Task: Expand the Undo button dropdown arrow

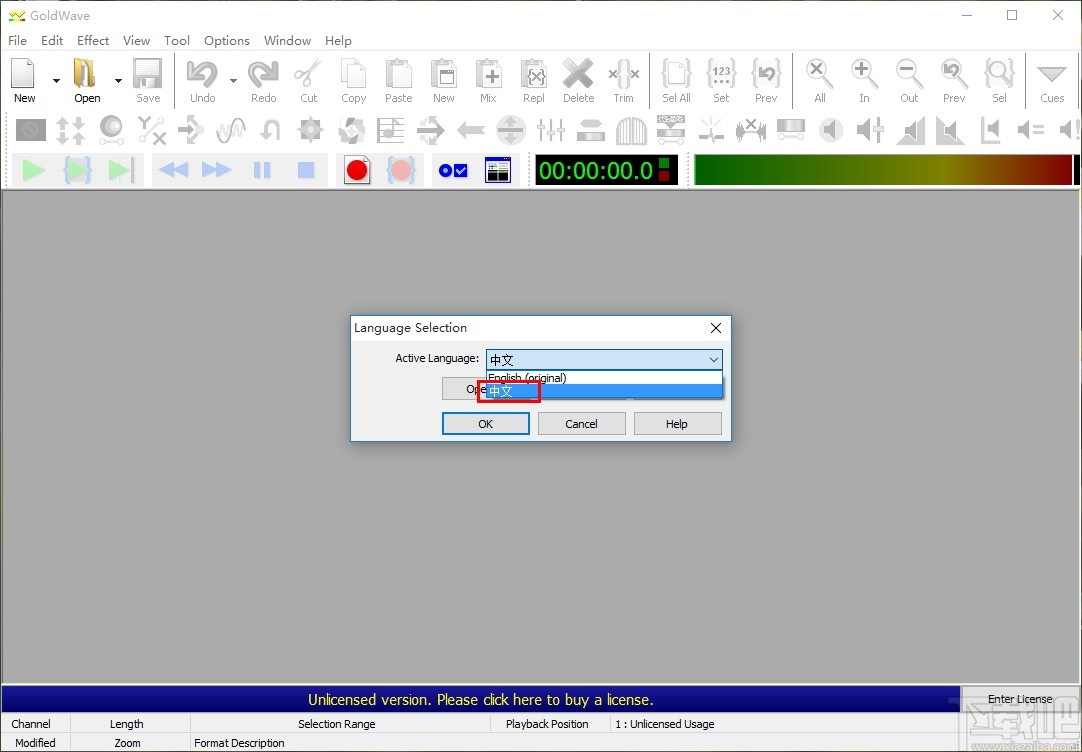Action: [x=233, y=81]
